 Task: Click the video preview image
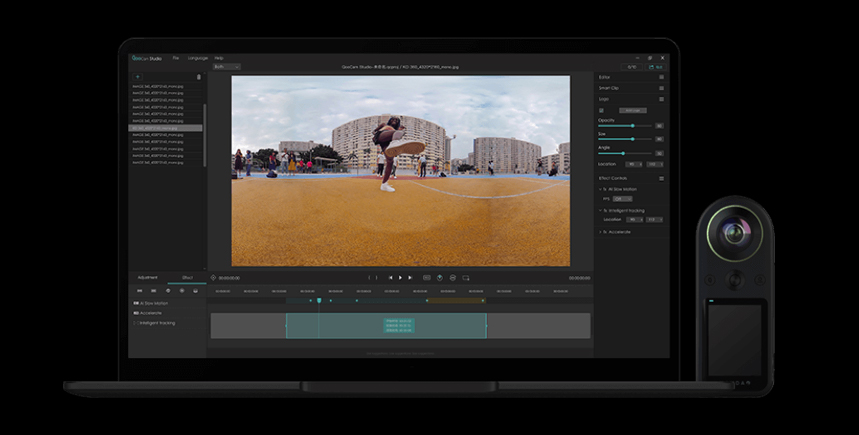pyautogui.click(x=400, y=171)
